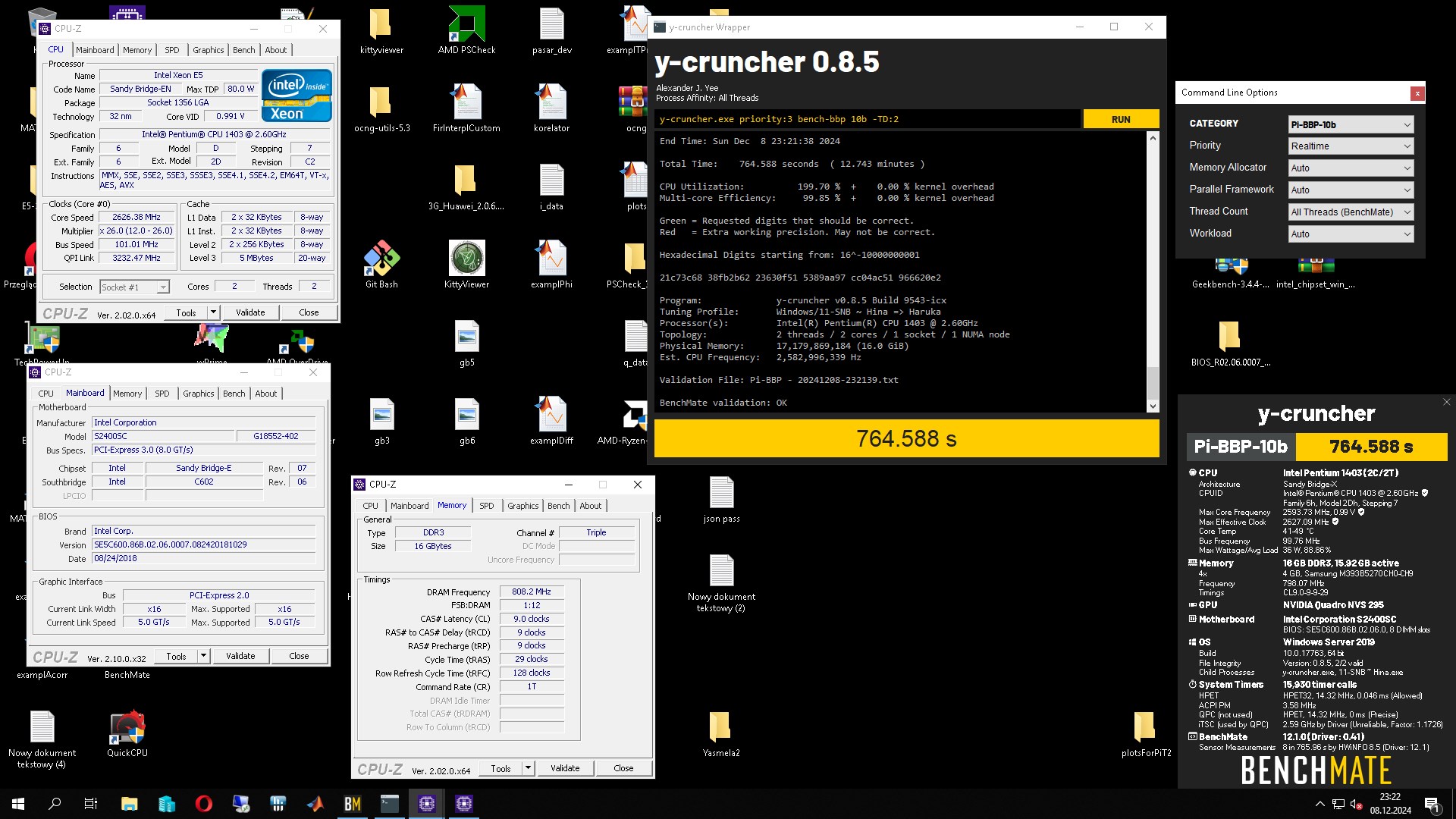The width and height of the screenshot is (1456, 819).
Task: Open the CATEGORY dropdown showing Pi-BBP-10b
Action: coord(1351,124)
